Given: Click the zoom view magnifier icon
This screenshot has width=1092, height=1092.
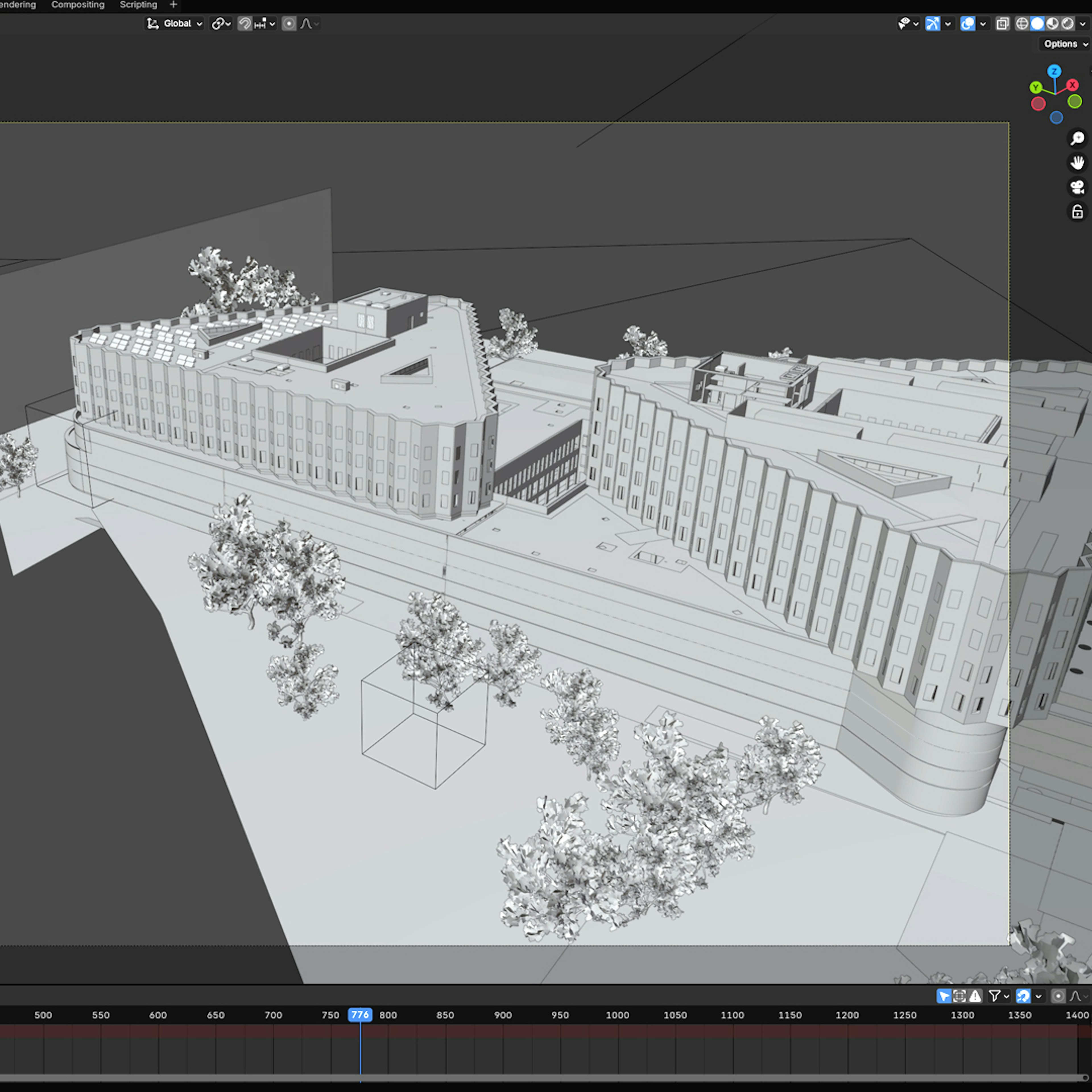Looking at the screenshot, I should pos(1077,138).
